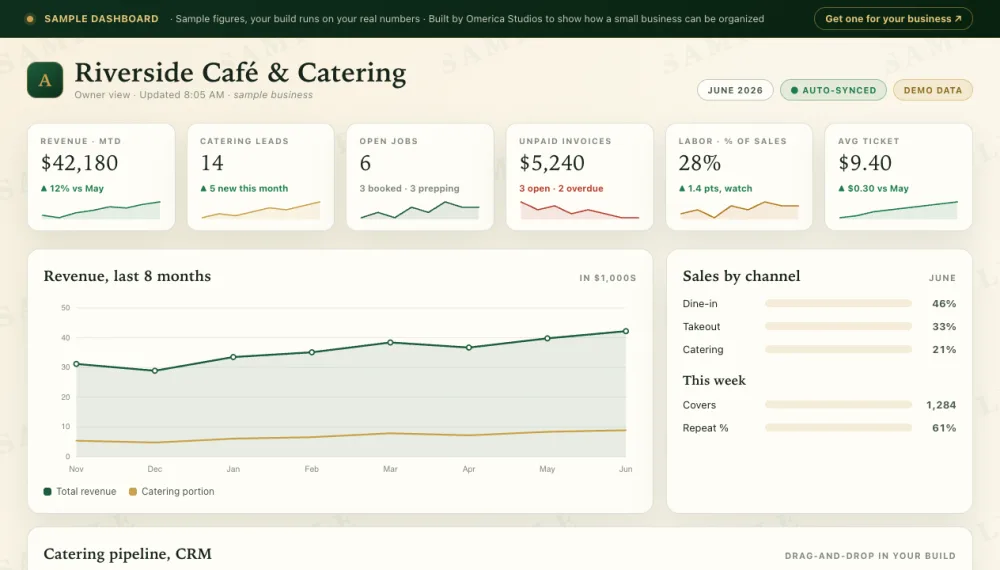Open the Revenue MTD $42,180 card
1000x570 pixels.
[x=101, y=177]
